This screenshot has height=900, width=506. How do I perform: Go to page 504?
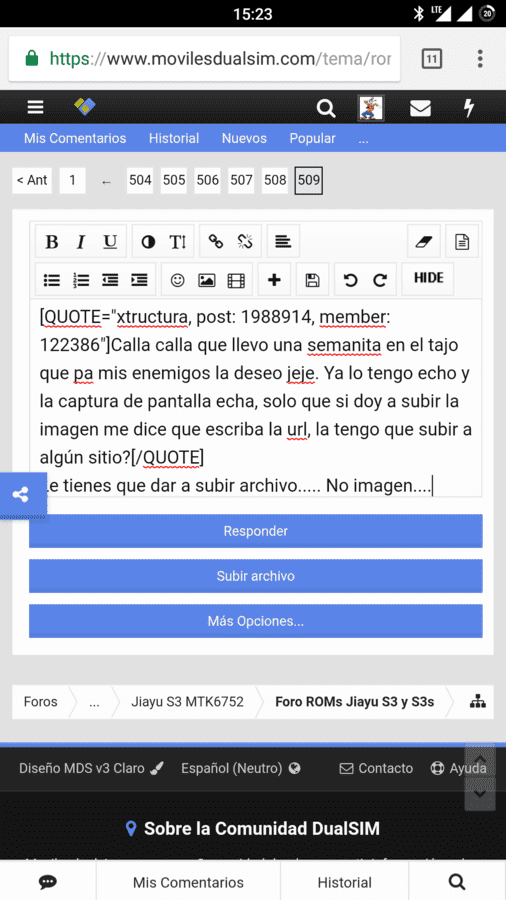click(140, 180)
